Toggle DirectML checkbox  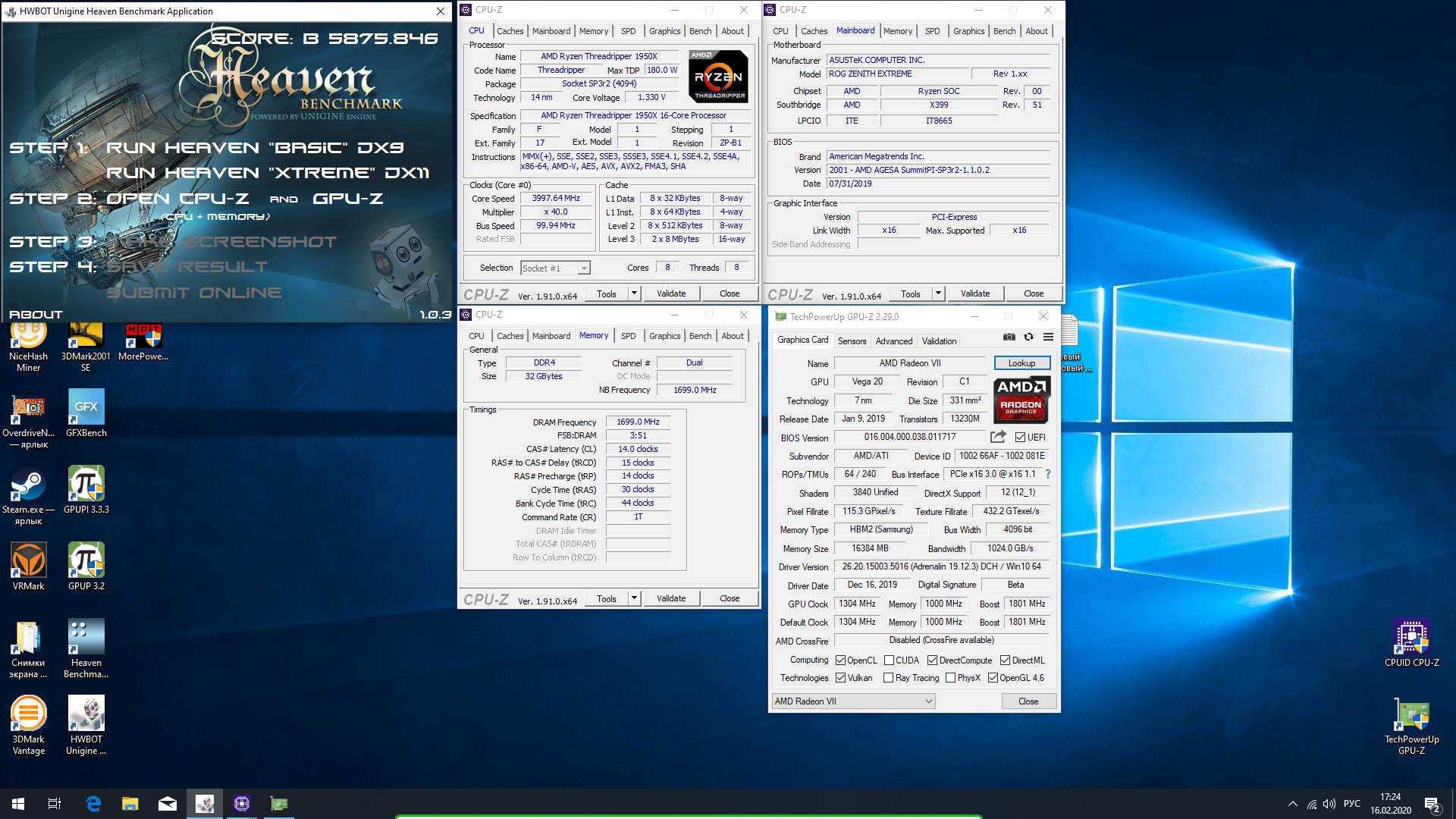(x=1005, y=661)
